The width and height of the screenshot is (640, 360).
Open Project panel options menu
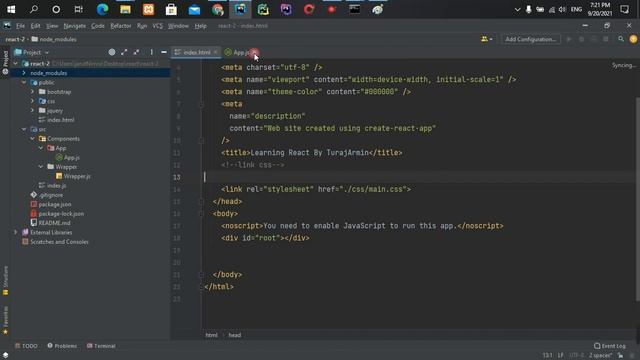151,52
